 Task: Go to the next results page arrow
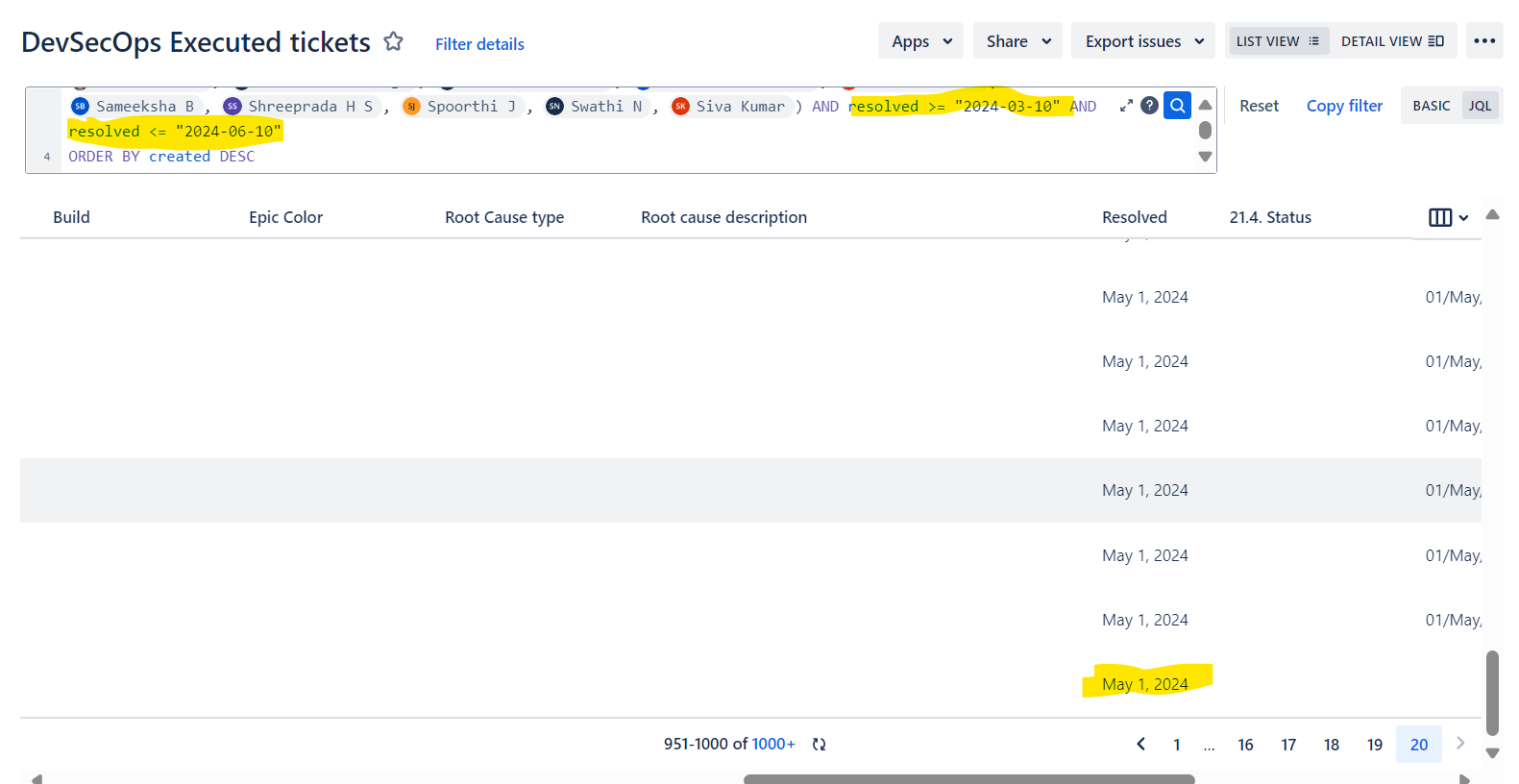[1460, 743]
